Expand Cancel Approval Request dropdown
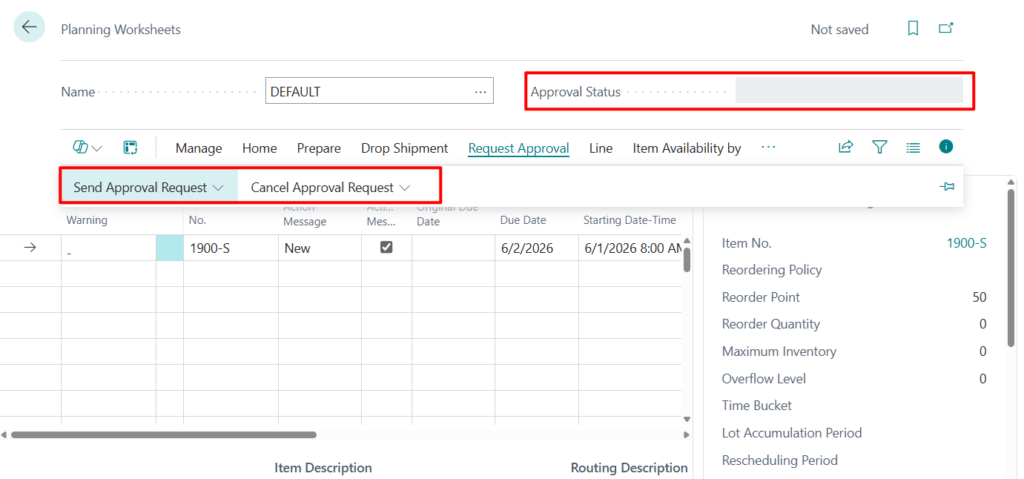 pos(330,187)
